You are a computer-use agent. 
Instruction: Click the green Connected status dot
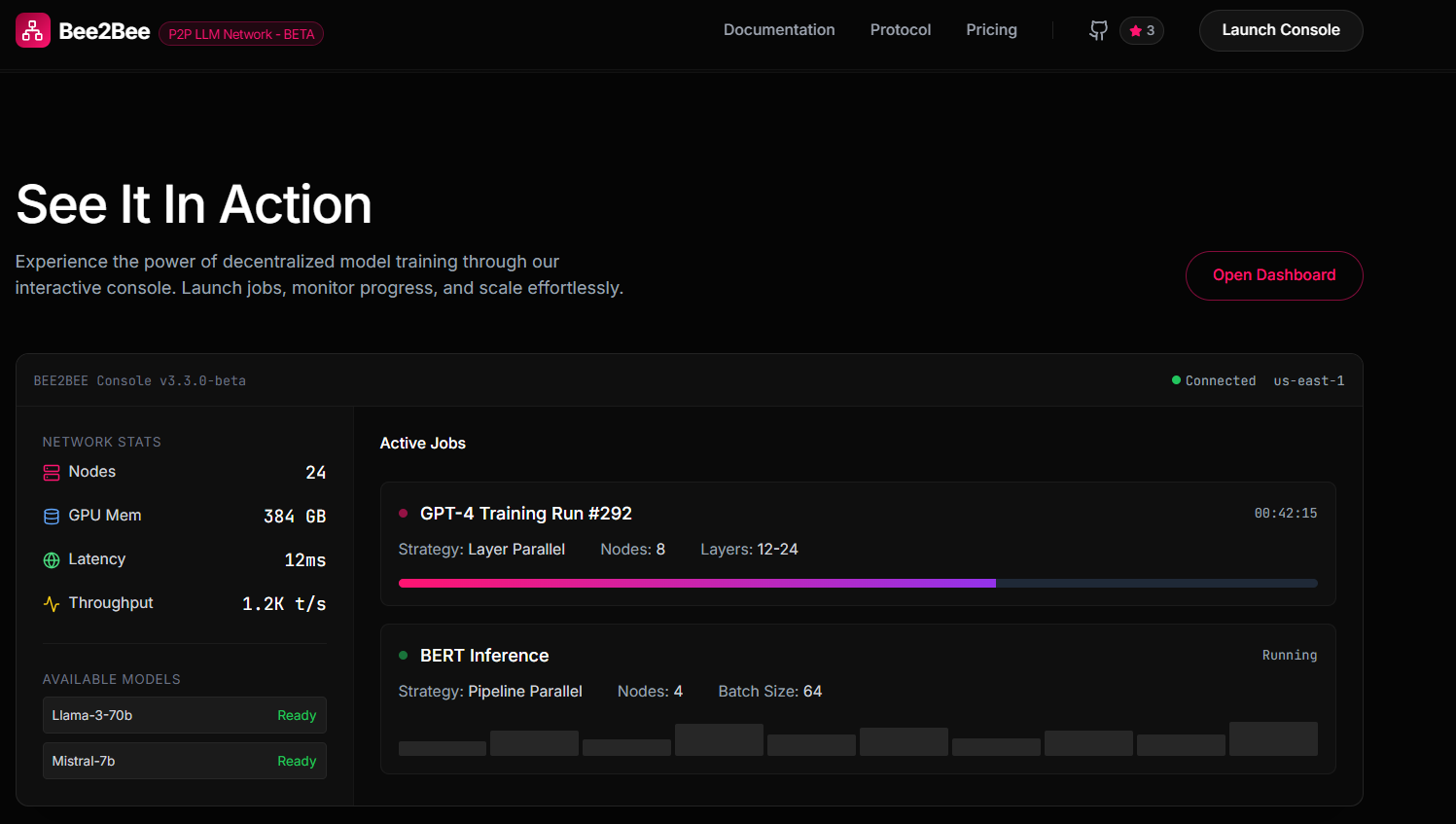[x=1176, y=380]
